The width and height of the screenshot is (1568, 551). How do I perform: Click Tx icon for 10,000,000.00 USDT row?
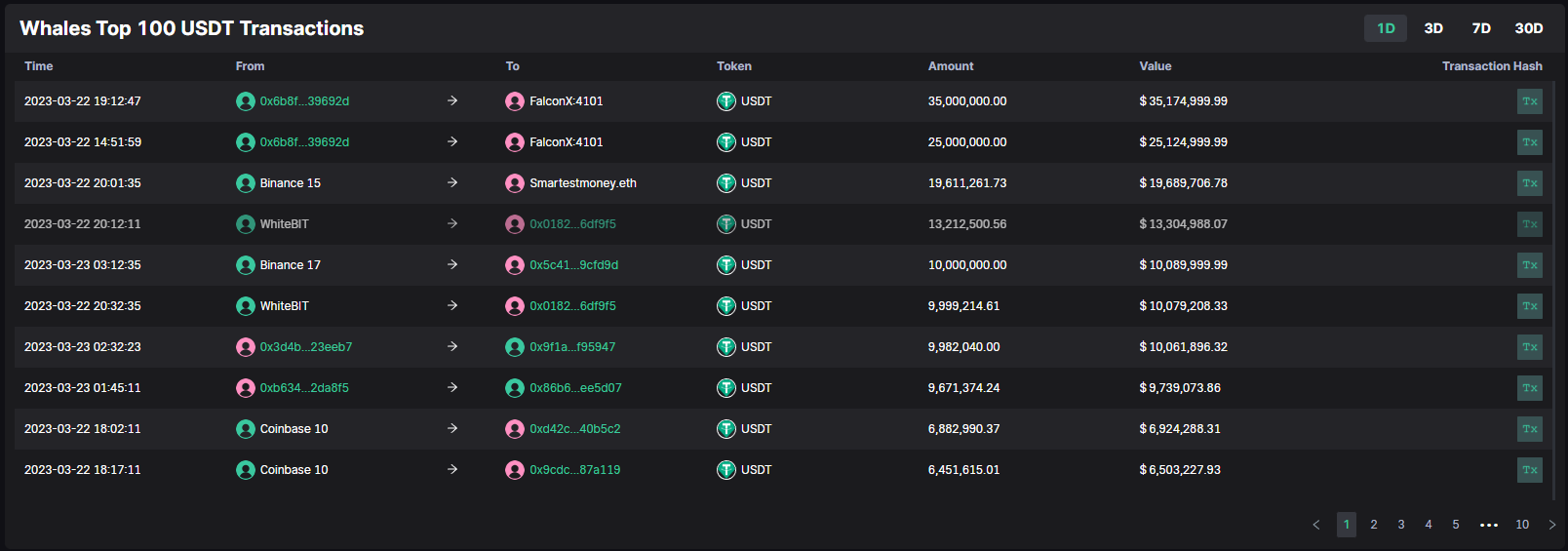point(1529,265)
